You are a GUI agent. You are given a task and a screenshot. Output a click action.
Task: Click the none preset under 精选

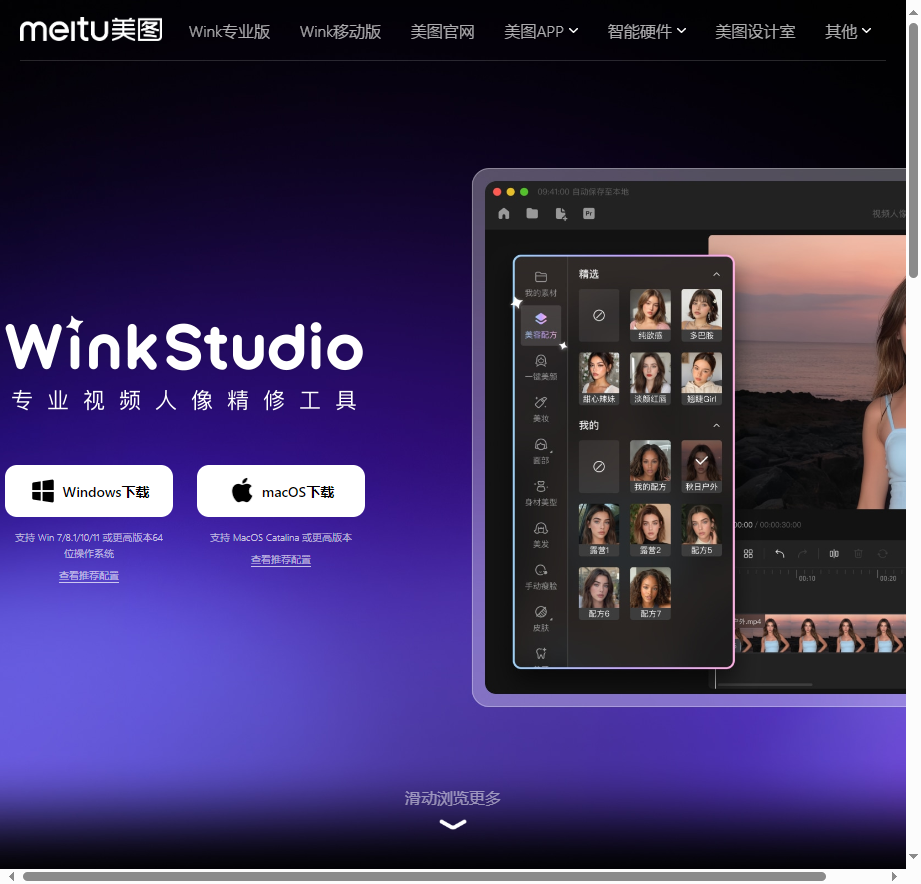tap(599, 315)
